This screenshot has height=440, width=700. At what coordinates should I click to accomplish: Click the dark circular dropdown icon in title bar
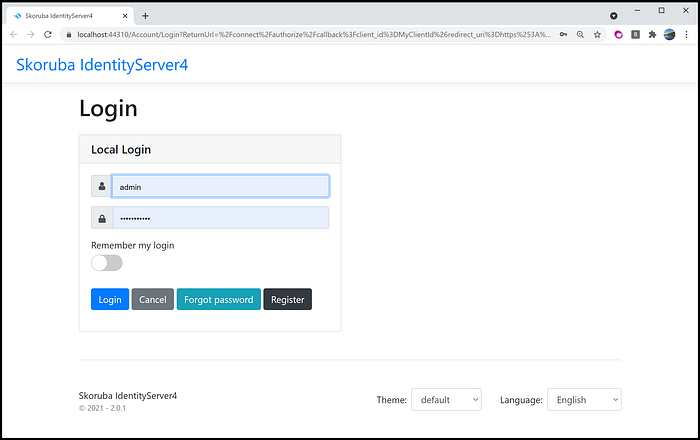pyautogui.click(x=614, y=16)
